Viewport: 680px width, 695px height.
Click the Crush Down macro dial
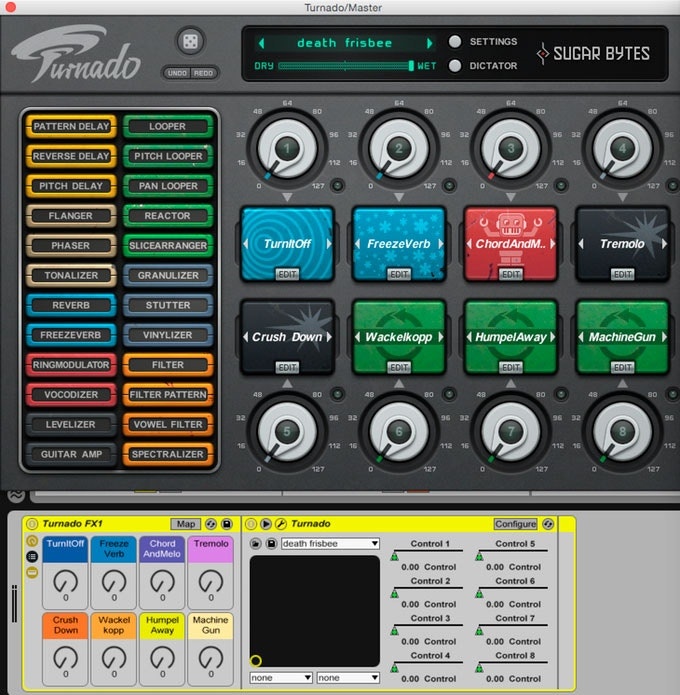[66, 658]
